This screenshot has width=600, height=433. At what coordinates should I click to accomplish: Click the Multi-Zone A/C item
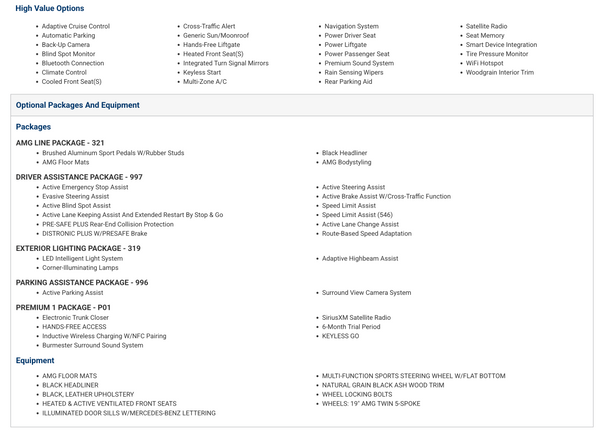(204, 81)
